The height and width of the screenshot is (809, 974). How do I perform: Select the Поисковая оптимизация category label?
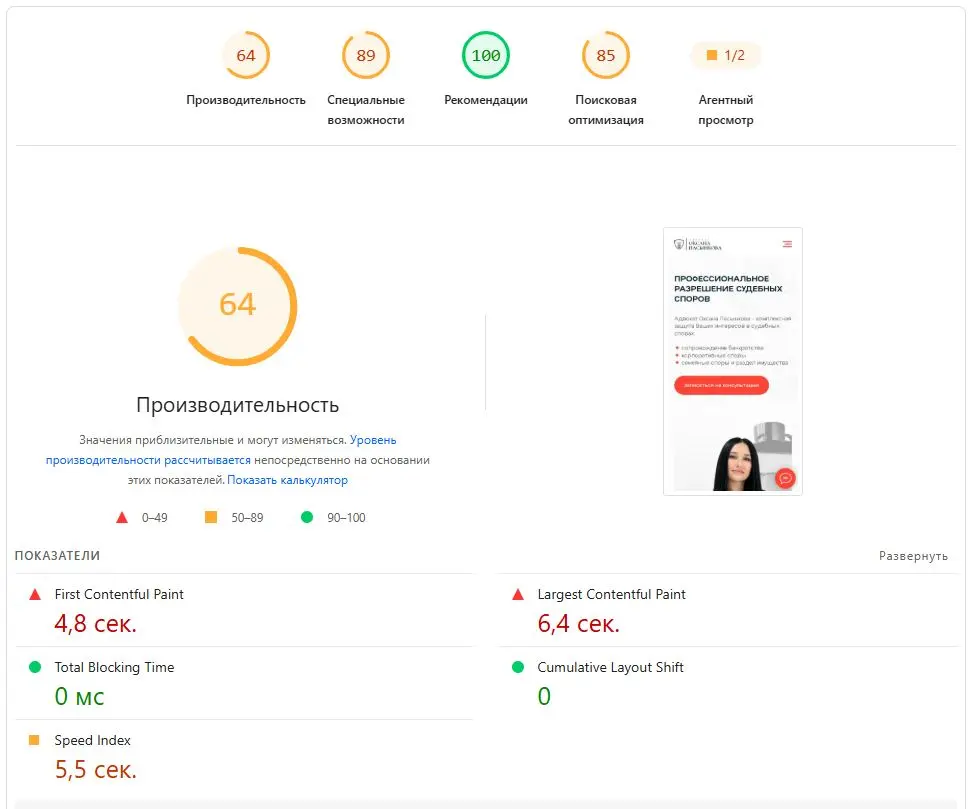point(606,110)
